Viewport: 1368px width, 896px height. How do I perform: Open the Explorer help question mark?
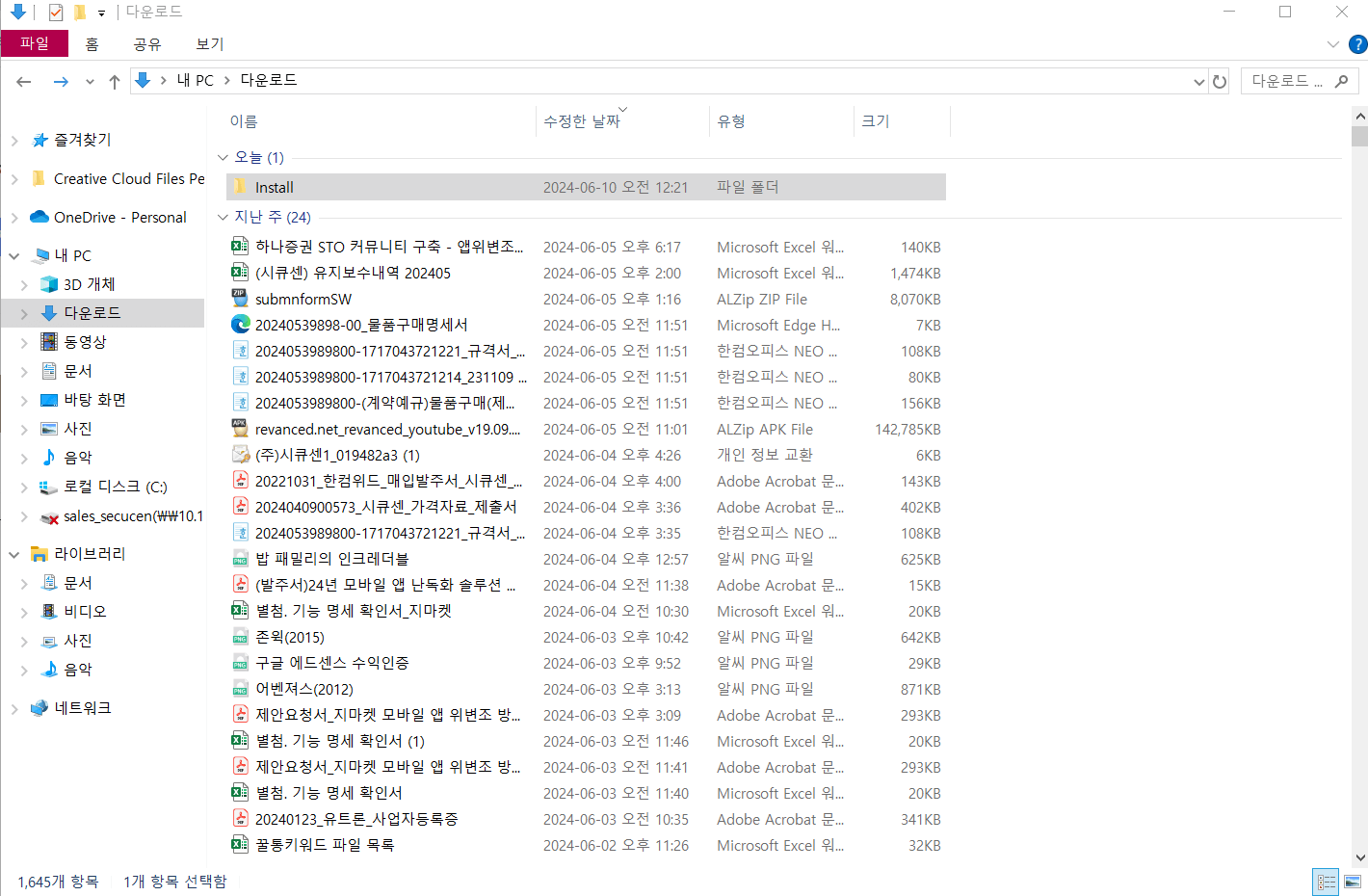point(1357,44)
